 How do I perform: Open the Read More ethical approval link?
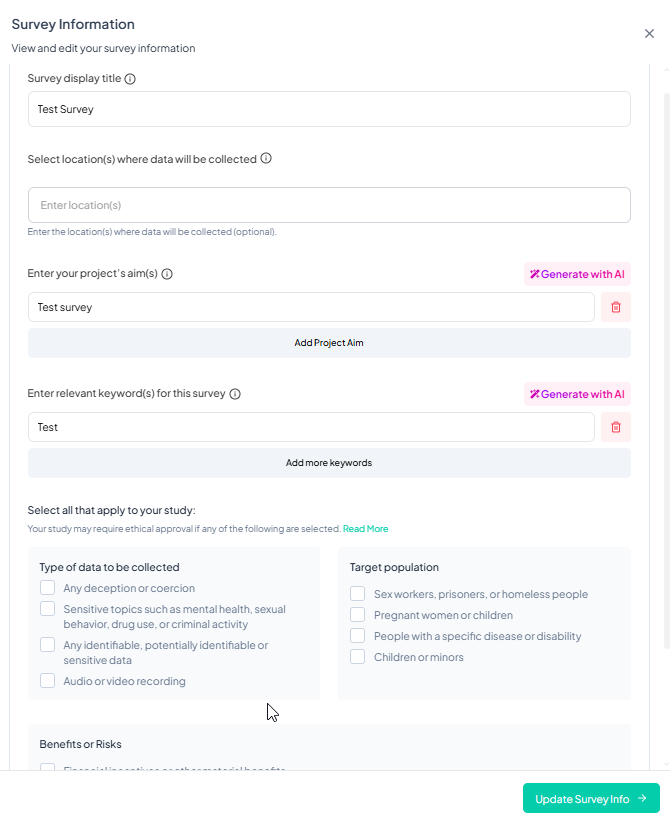365,529
